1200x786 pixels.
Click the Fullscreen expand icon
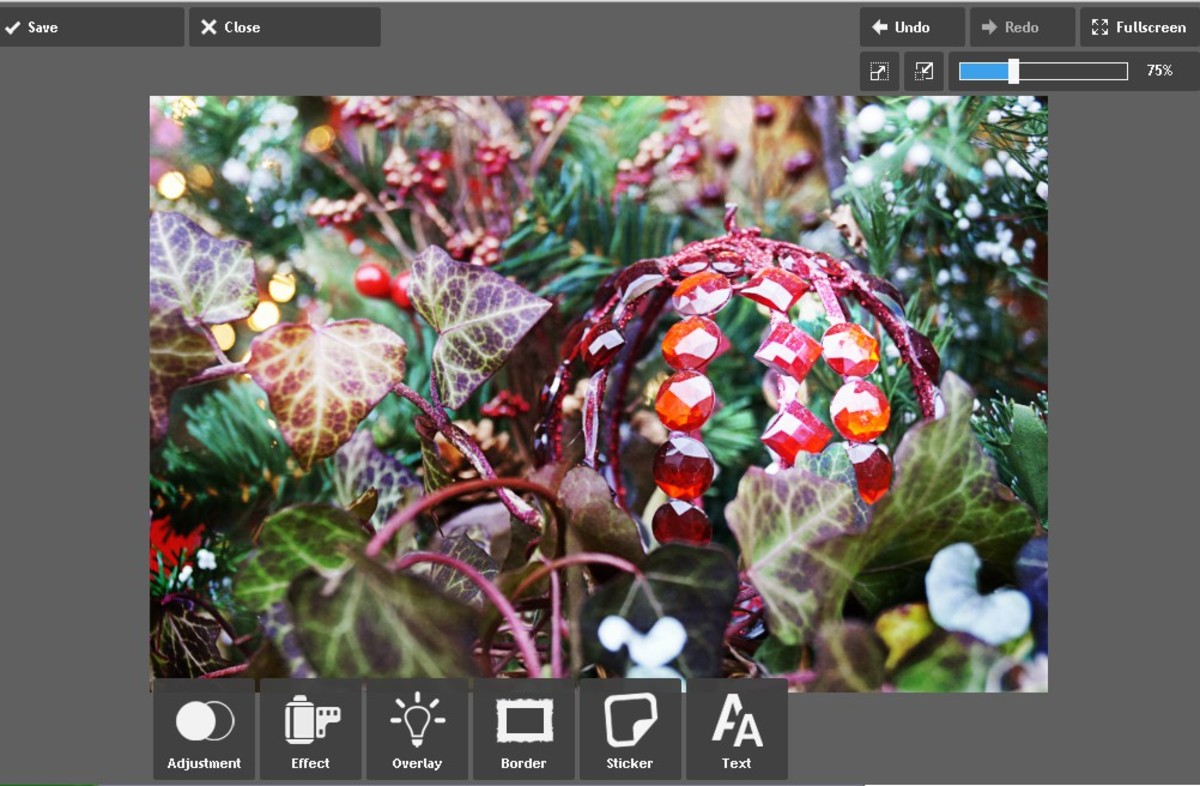[1101, 27]
